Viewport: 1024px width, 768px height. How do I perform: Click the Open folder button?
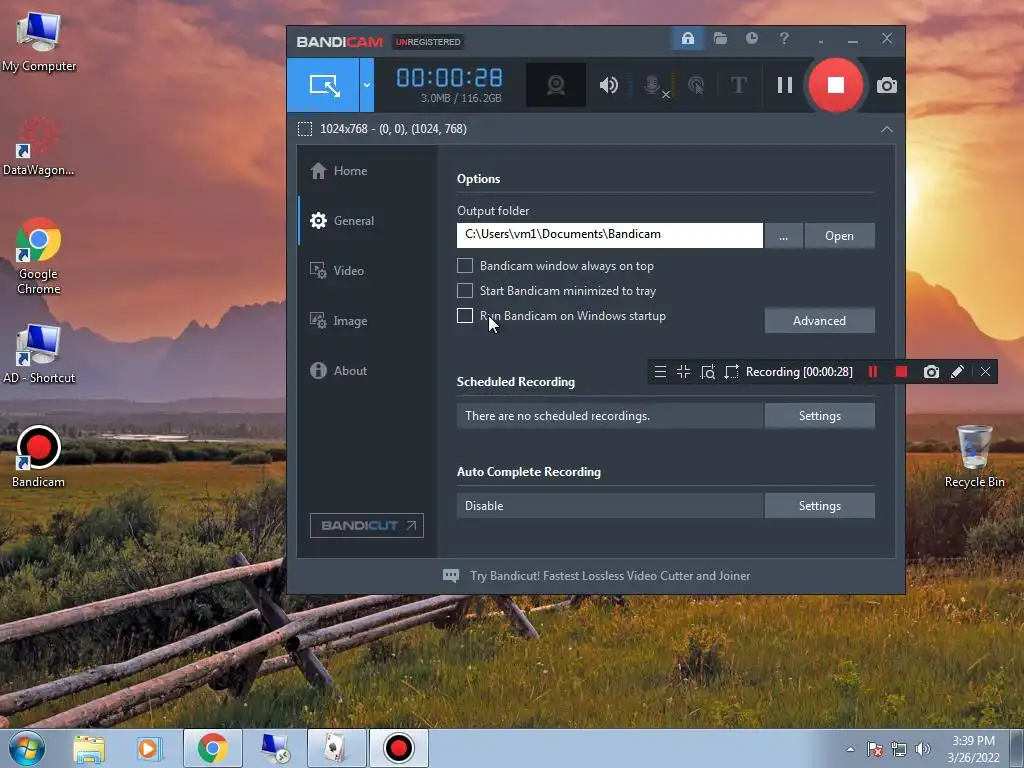(839, 236)
